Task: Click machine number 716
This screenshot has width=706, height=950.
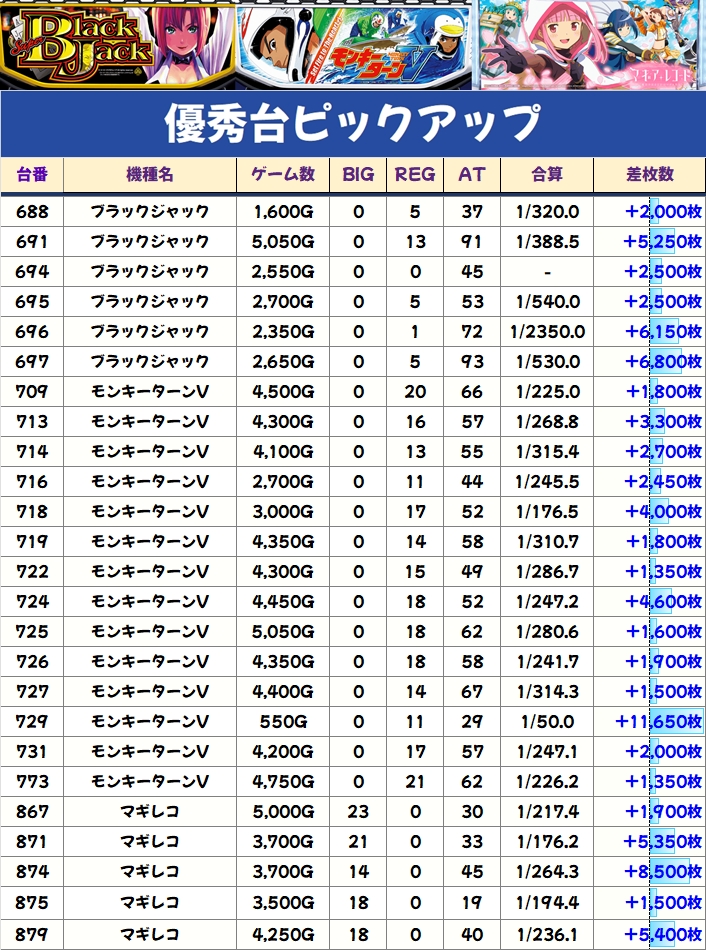Action: 32,482
